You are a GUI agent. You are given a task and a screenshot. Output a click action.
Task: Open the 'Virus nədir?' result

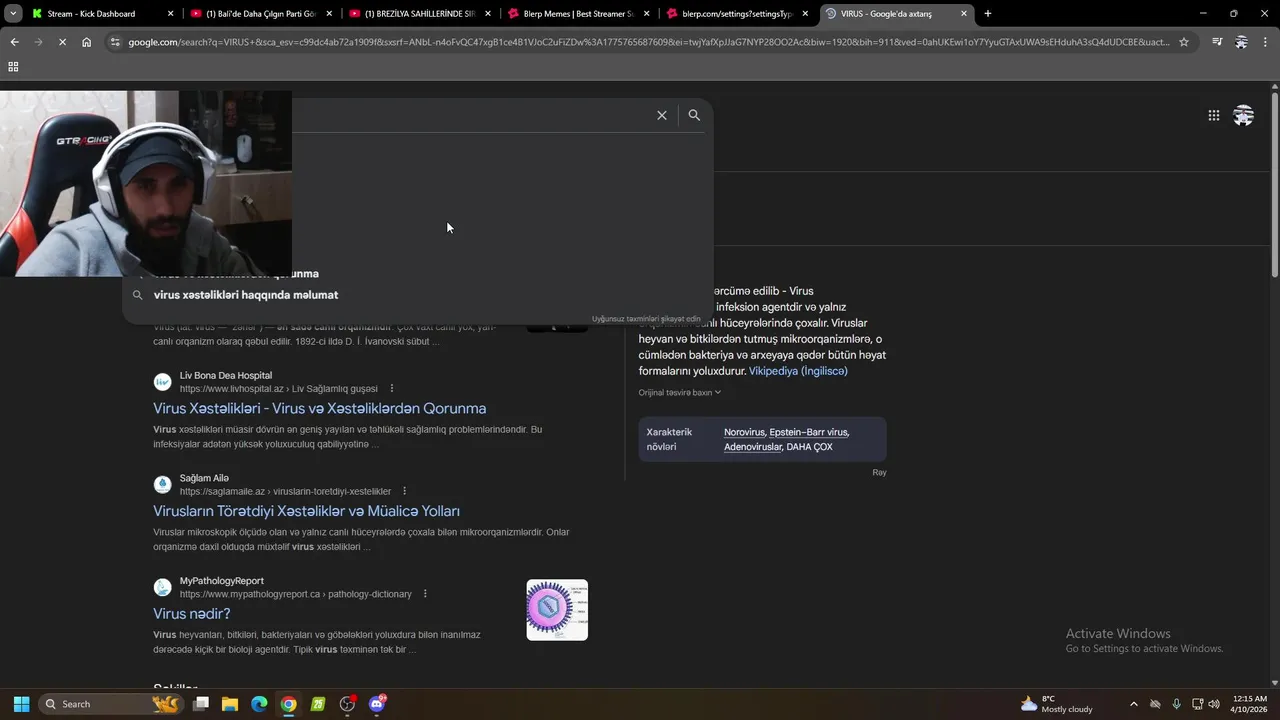point(191,614)
